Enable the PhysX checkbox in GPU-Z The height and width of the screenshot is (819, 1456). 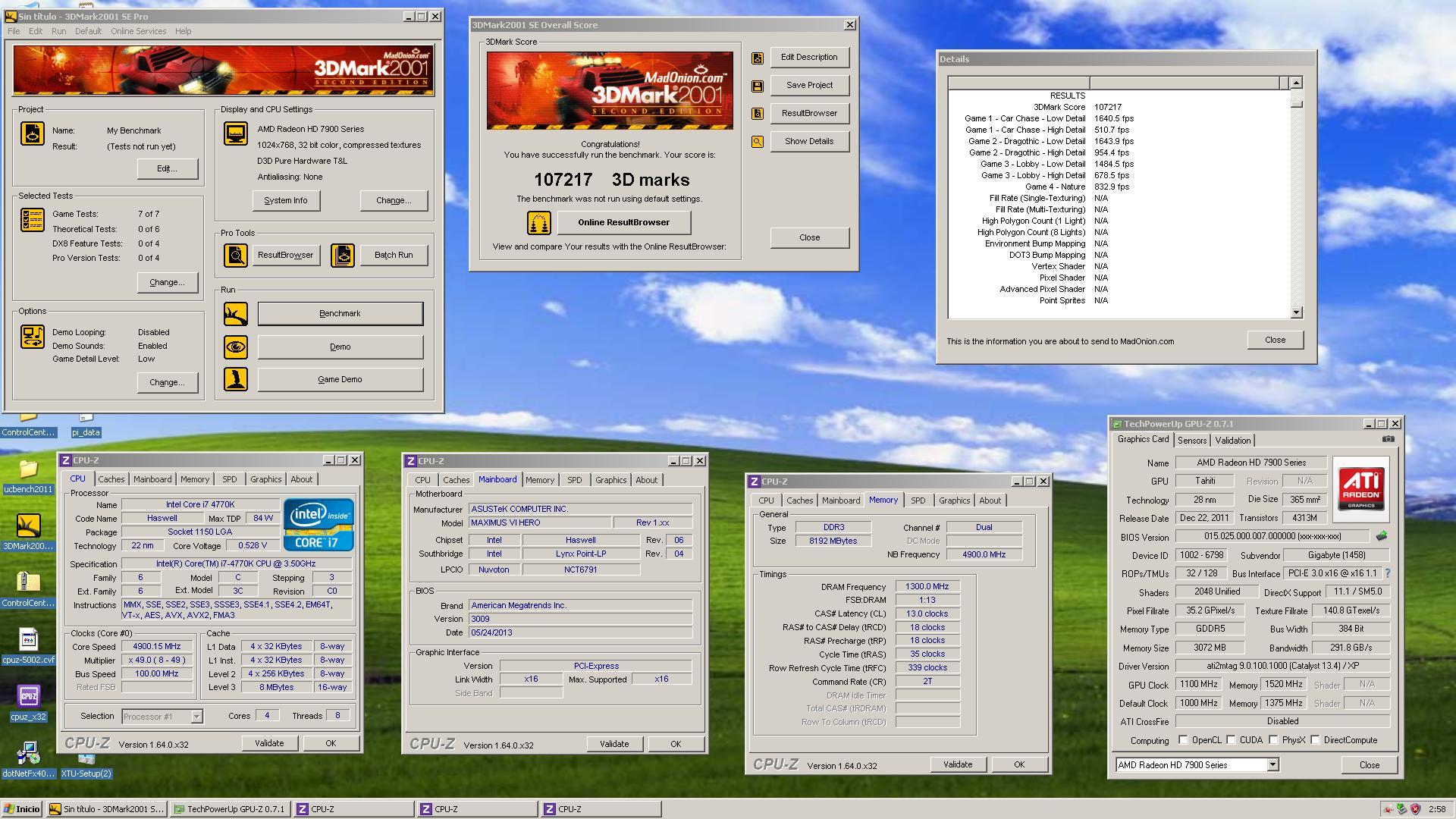point(1273,740)
